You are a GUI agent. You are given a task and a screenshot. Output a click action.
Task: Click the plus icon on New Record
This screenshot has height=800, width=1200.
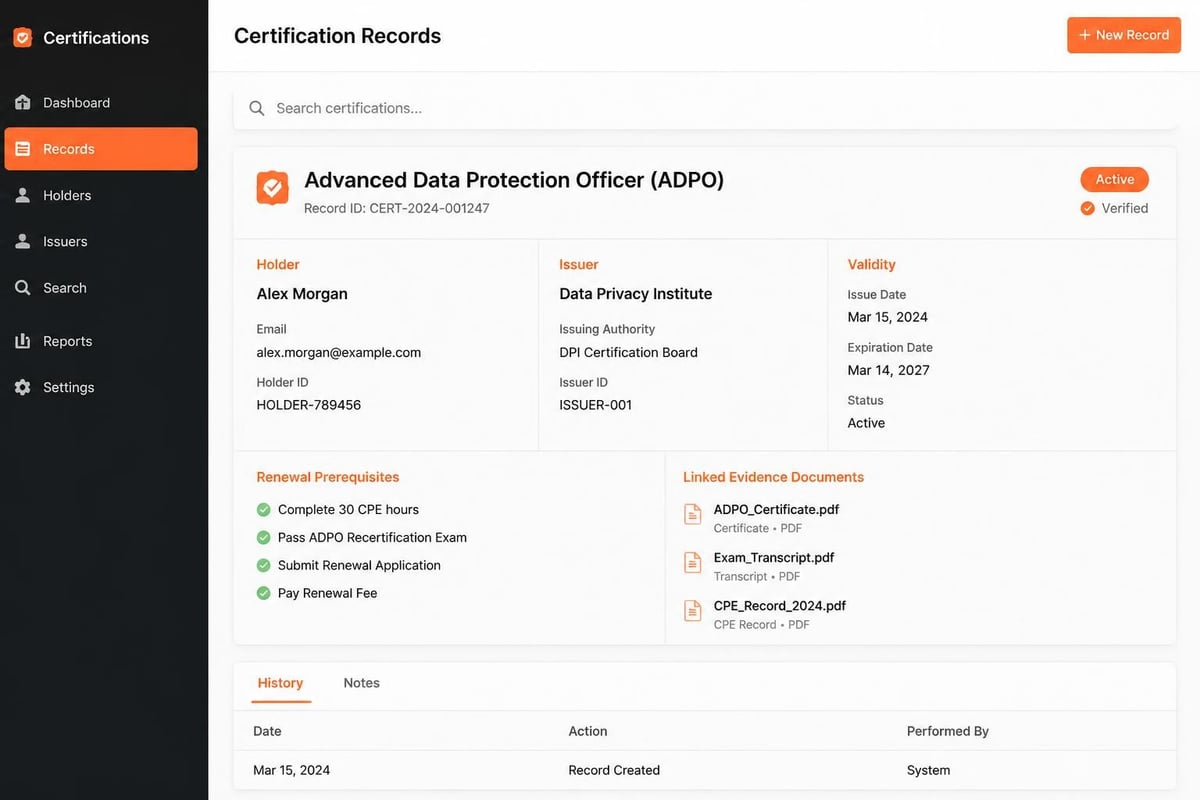click(x=1085, y=35)
